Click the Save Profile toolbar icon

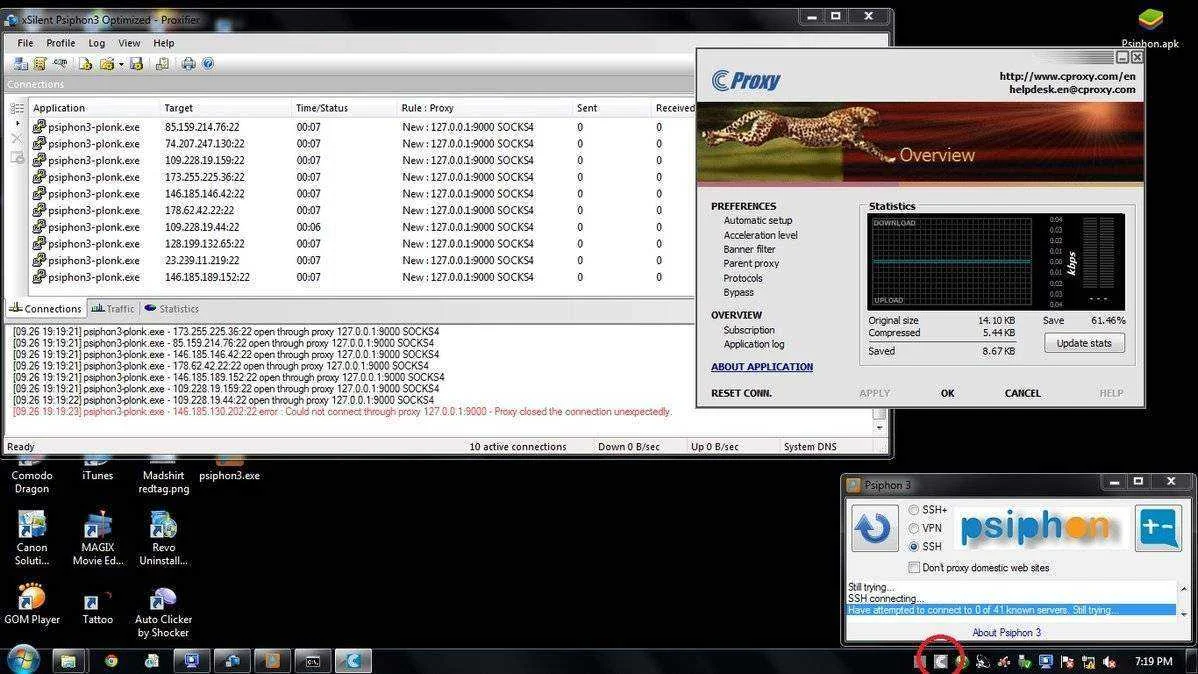pos(136,64)
